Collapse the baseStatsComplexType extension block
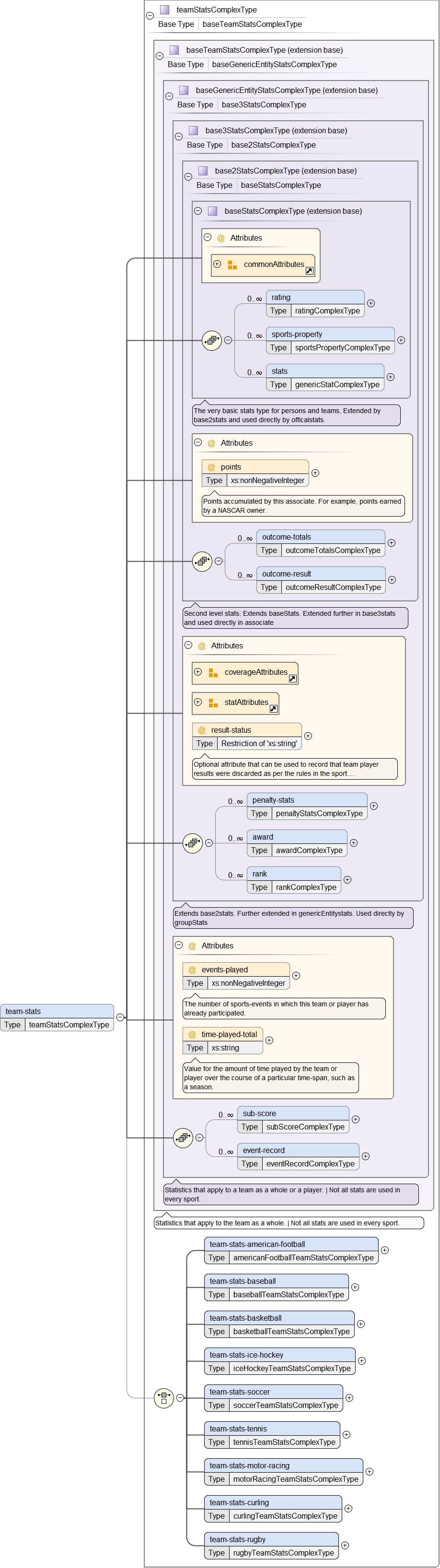Image resolution: width=440 pixels, height=1568 pixels. pyautogui.click(x=198, y=211)
